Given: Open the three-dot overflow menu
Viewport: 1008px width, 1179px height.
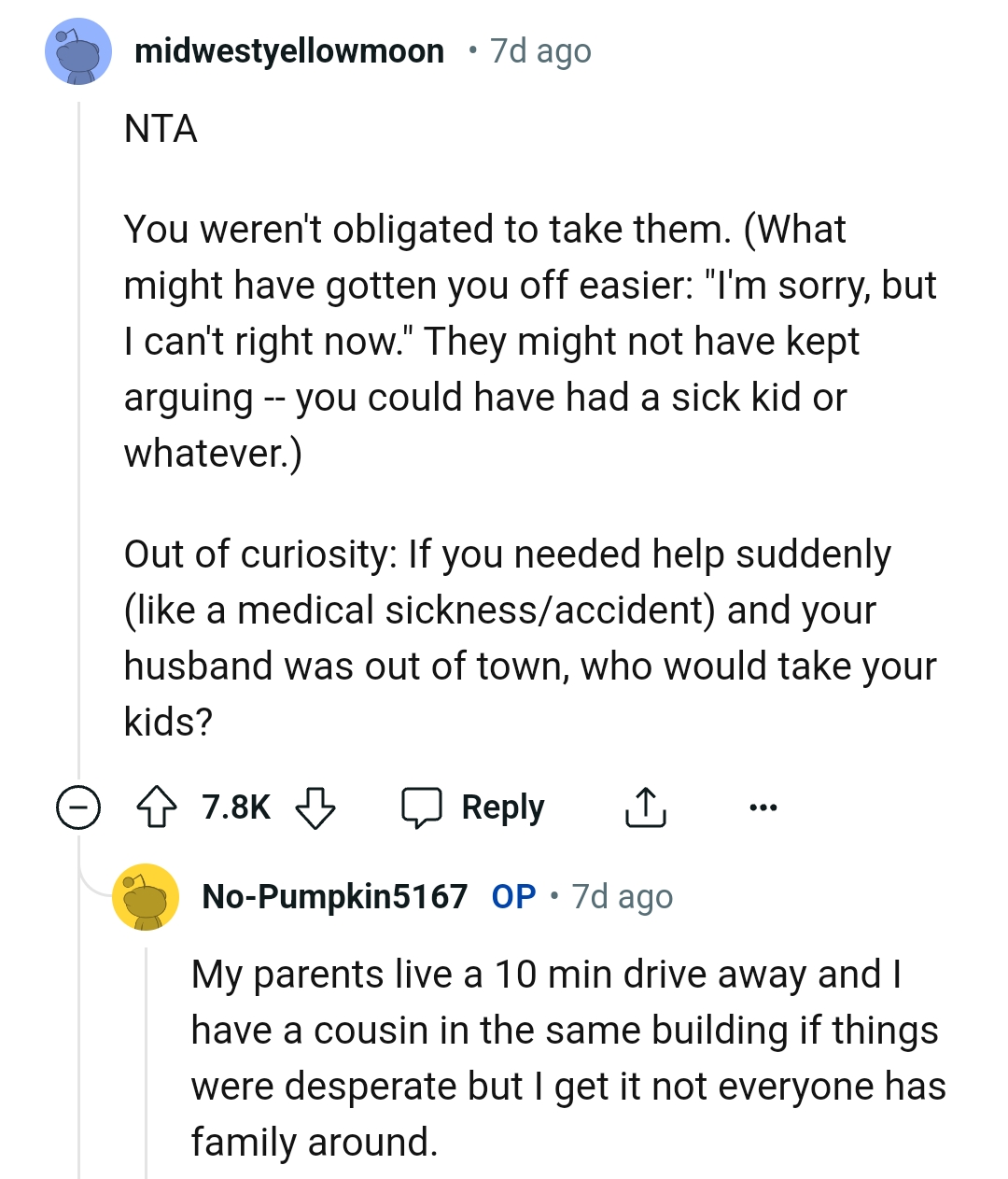Looking at the screenshot, I should pyautogui.click(x=763, y=808).
